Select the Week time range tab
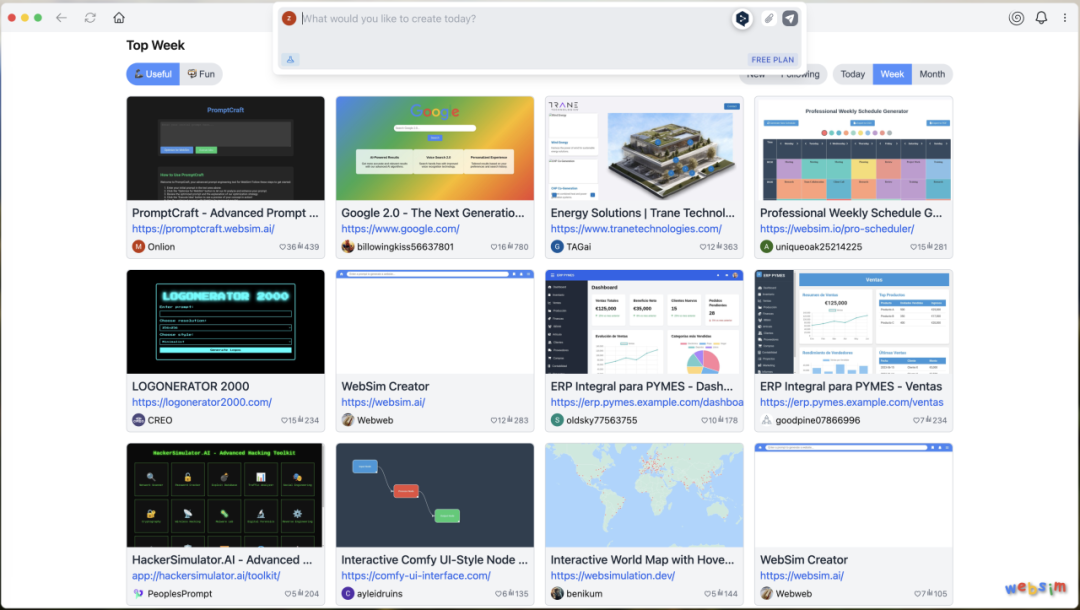This screenshot has height=610, width=1080. 892,74
